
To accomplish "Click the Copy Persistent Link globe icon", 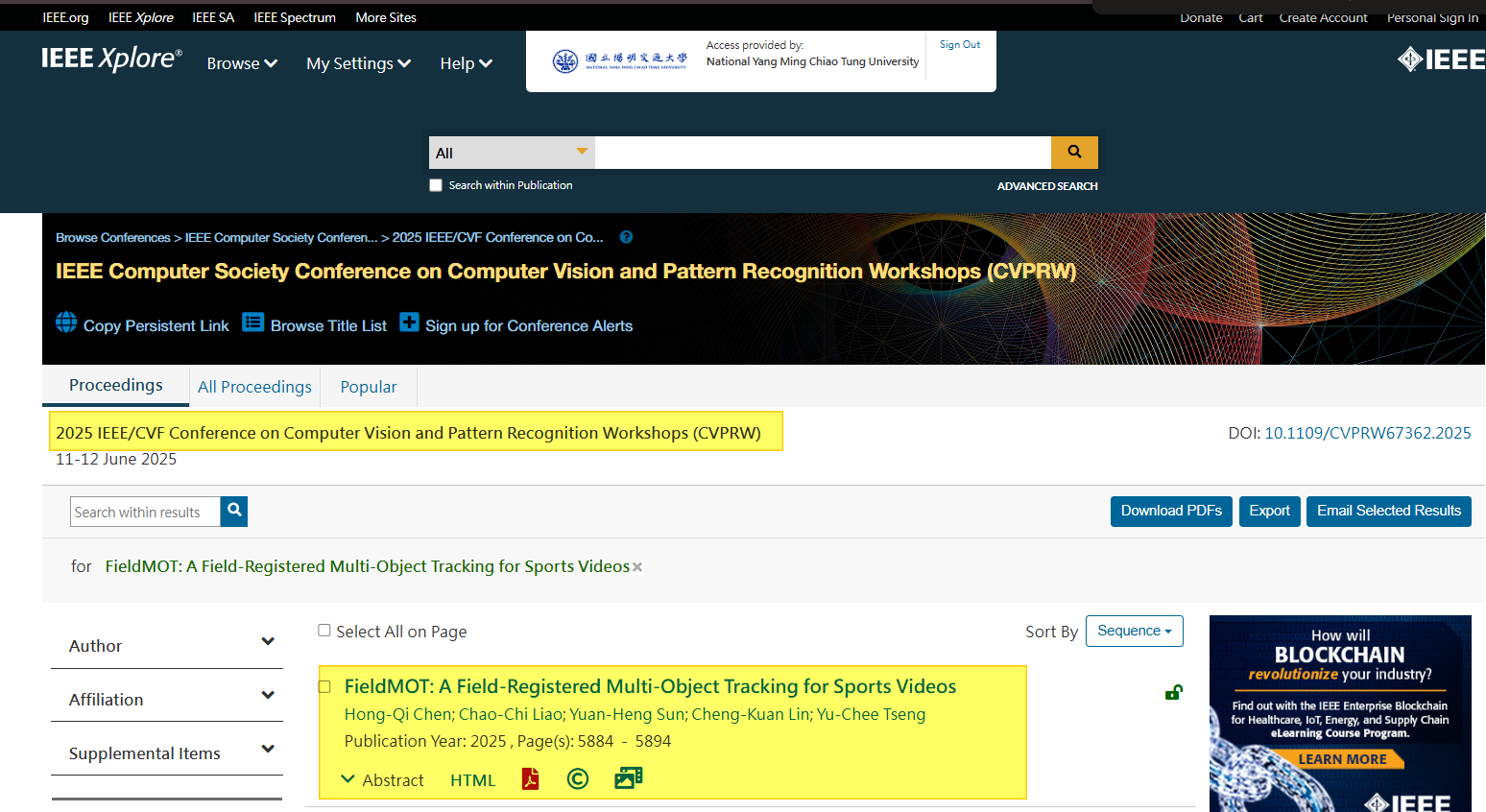I will (x=66, y=323).
